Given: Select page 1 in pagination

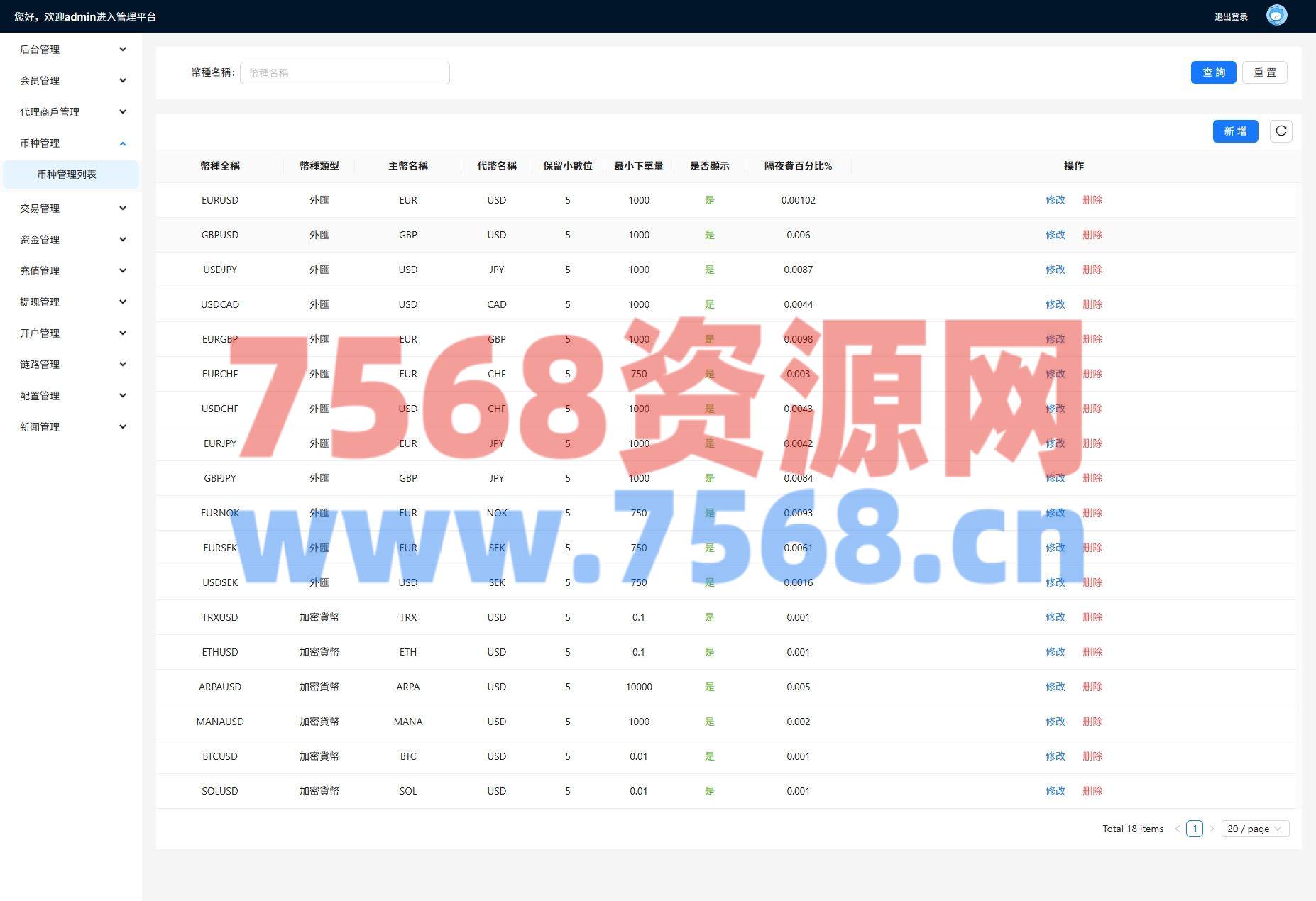Looking at the screenshot, I should (1195, 829).
